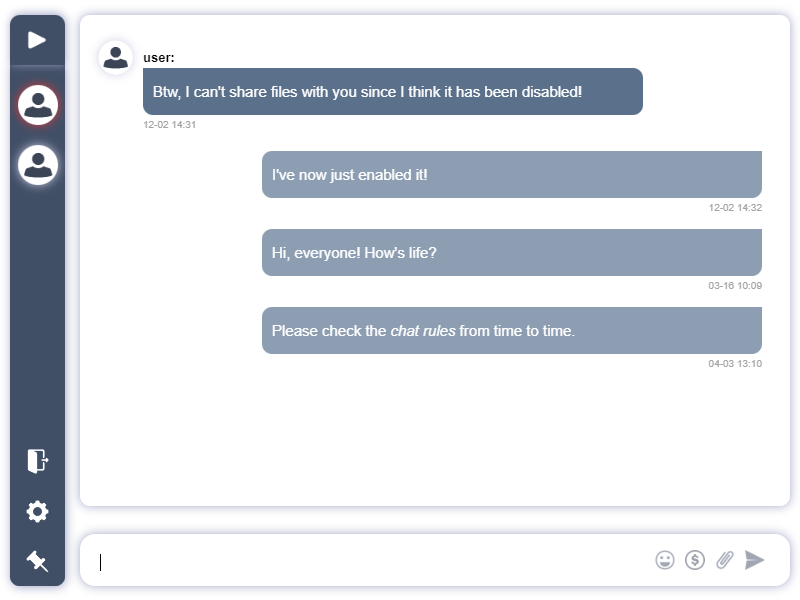The height and width of the screenshot is (600, 800).
Task: Click the dollar payment icon
Action: [x=696, y=560]
